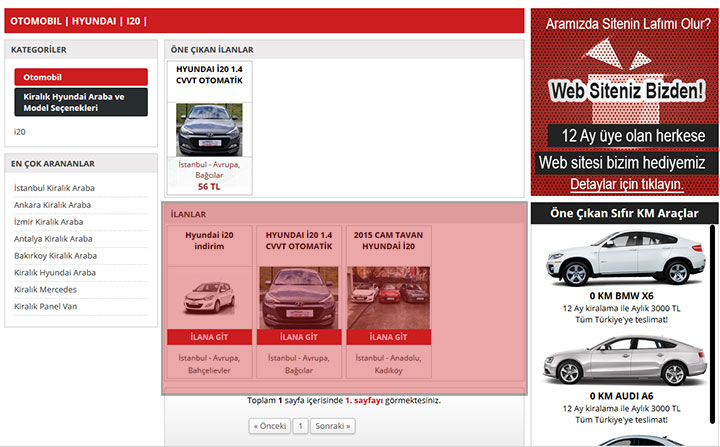720x447 pixels.
Task: Select İstanbul - Anadolu, Kadıköy location text
Action: [x=388, y=364]
